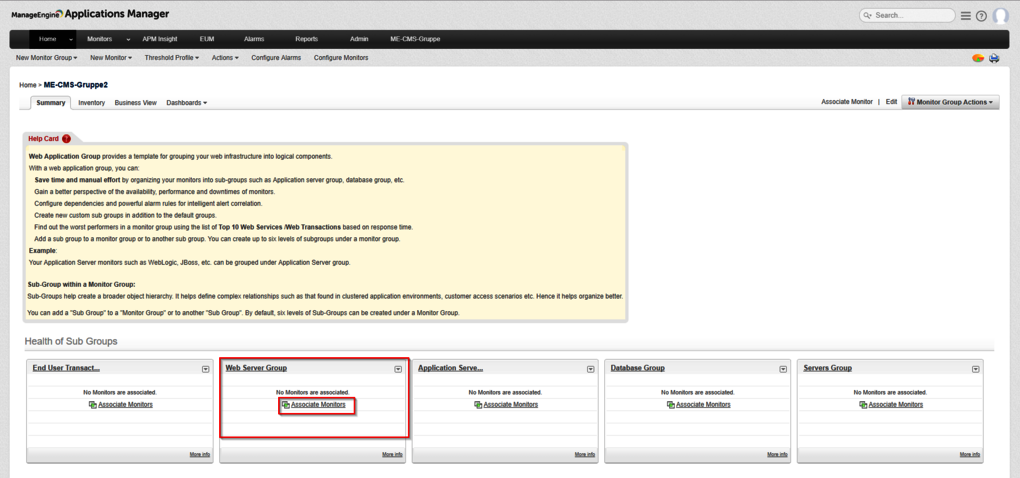Click Associate Monitors in Web Server Group
Viewport: 1020px width, 478px height.
[x=318, y=405]
